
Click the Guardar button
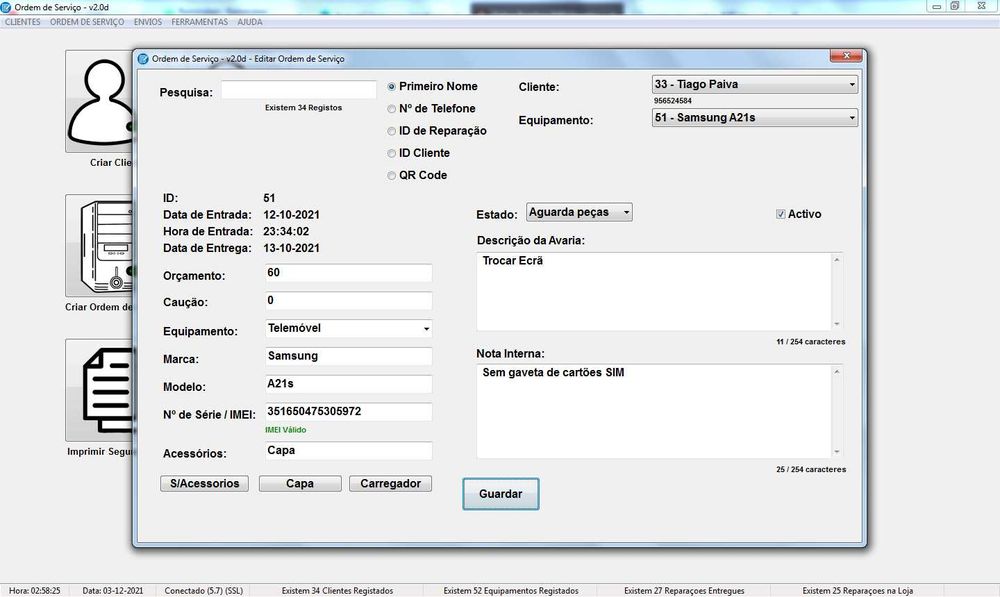coord(501,494)
